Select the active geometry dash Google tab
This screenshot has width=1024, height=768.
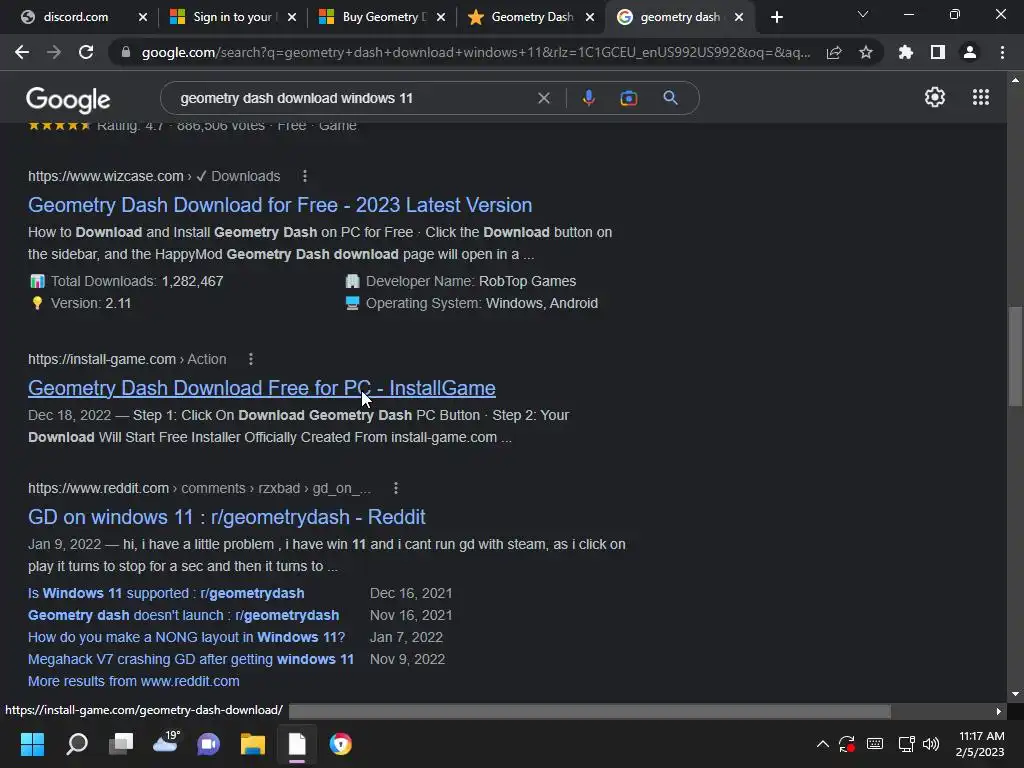tap(679, 17)
